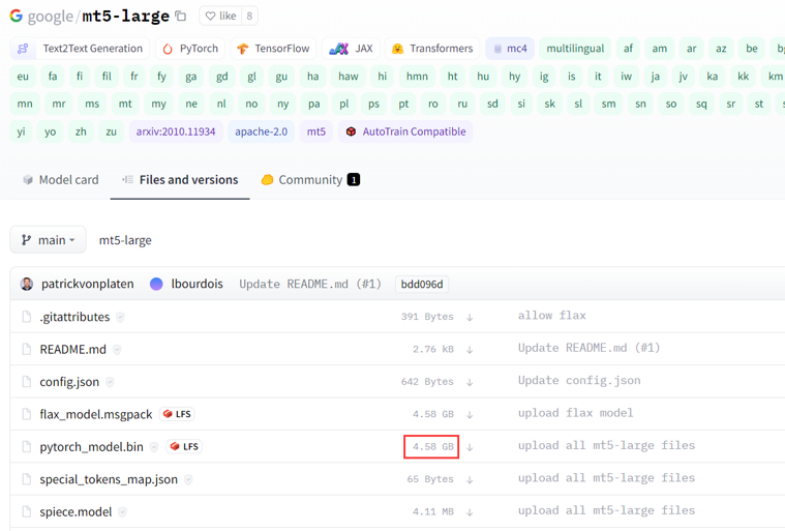Screen dimensions: 785x531
Task: Download flax_model.msgpack via arrow icon
Action: point(470,415)
